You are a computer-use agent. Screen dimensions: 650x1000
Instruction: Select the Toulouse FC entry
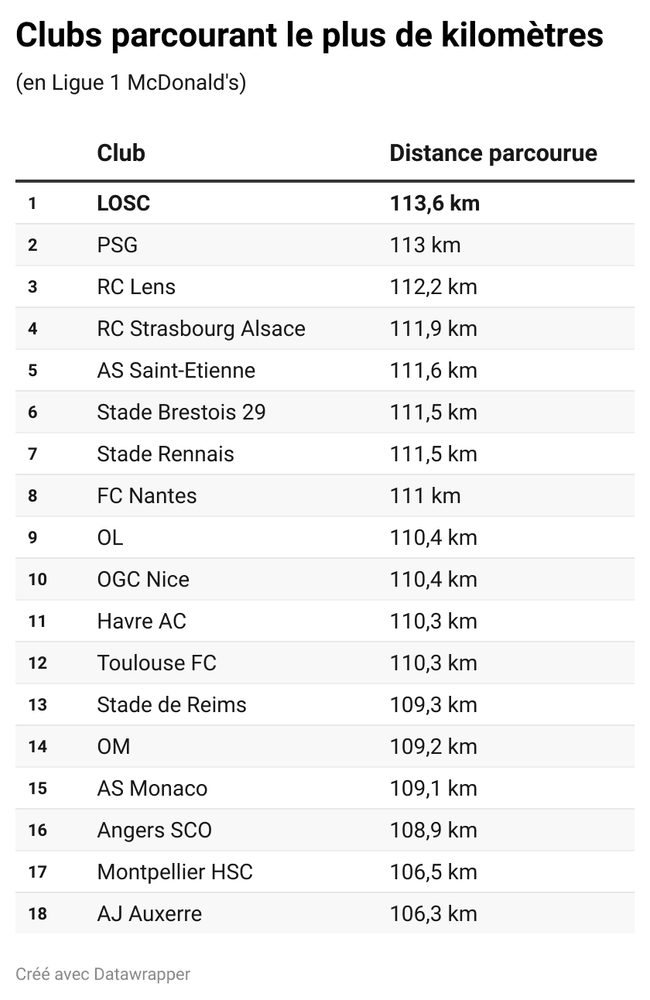[156, 663]
